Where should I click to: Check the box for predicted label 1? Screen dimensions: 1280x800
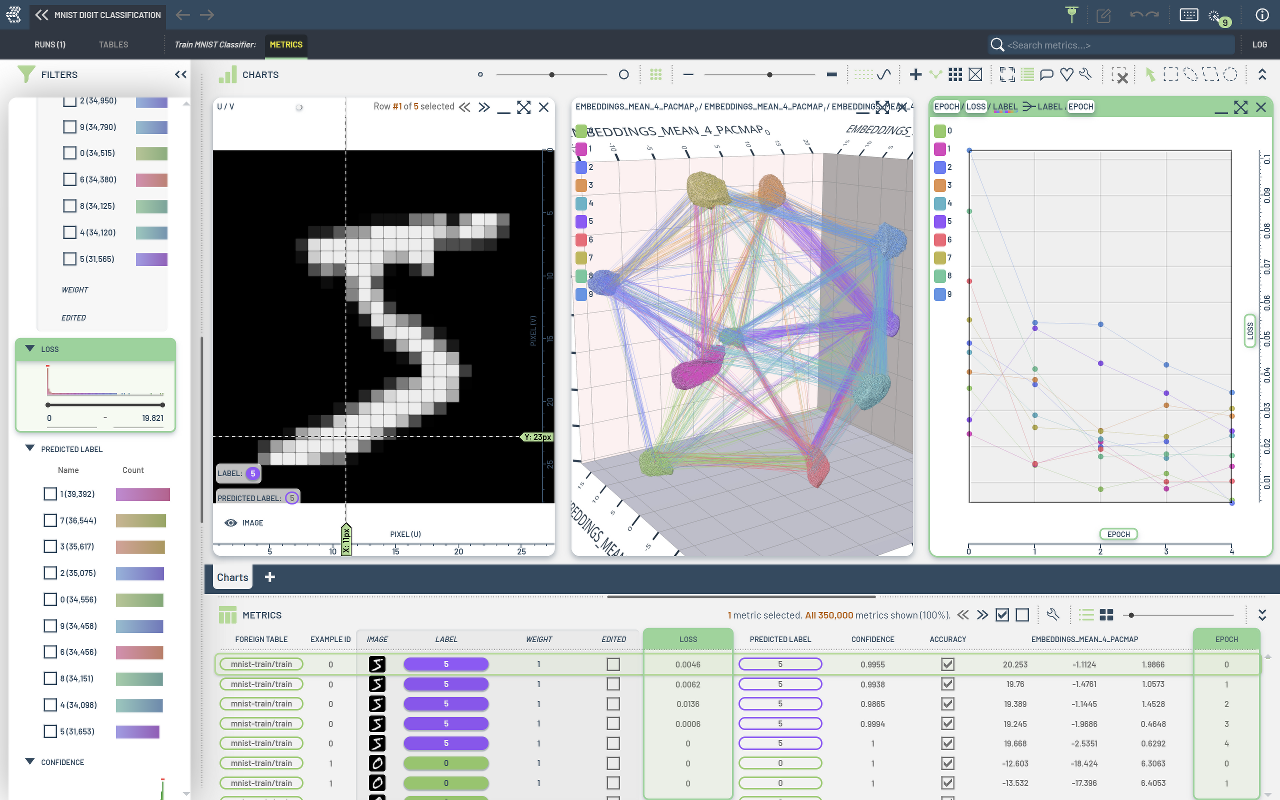(51, 494)
